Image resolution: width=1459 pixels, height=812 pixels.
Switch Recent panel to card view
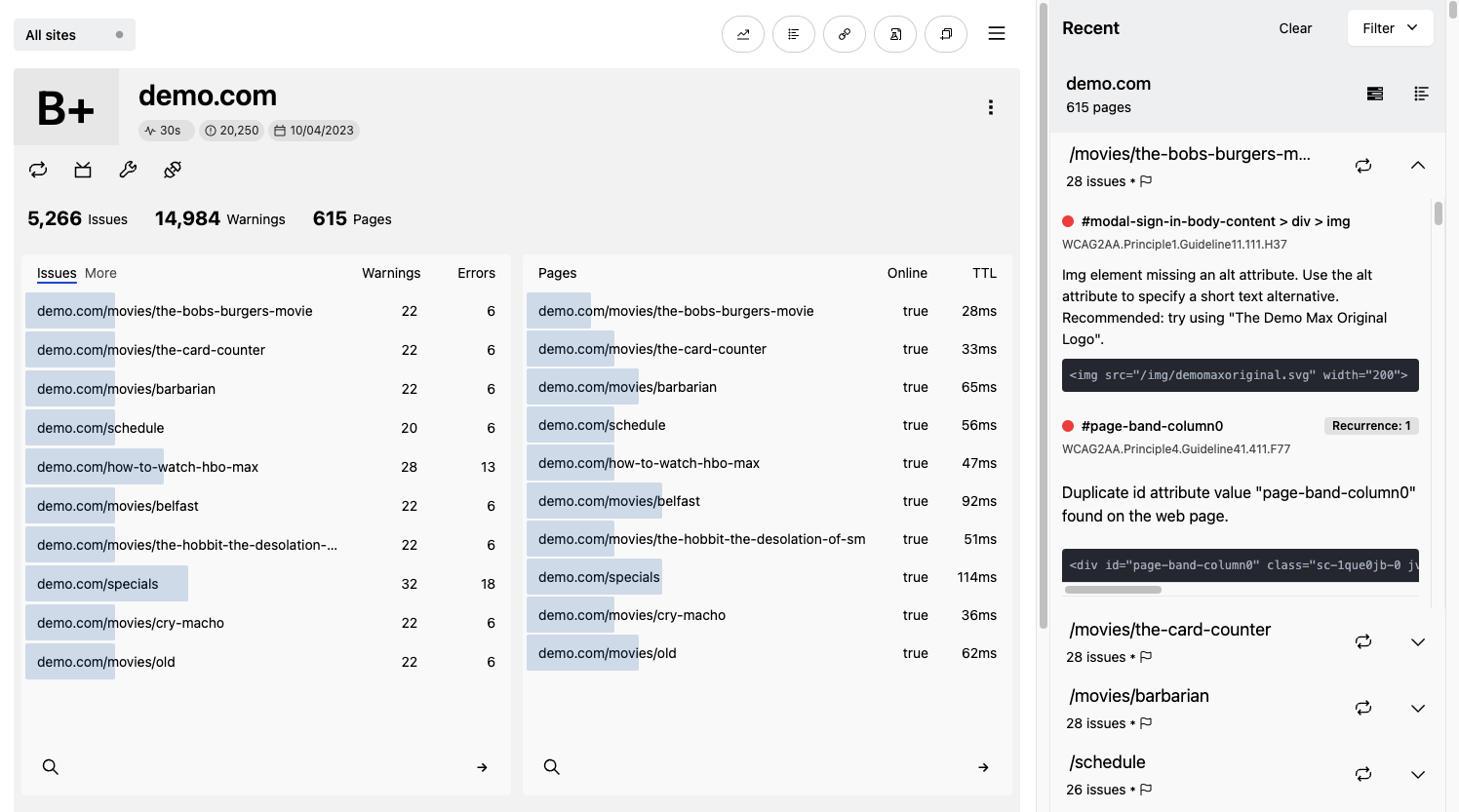(x=1375, y=94)
